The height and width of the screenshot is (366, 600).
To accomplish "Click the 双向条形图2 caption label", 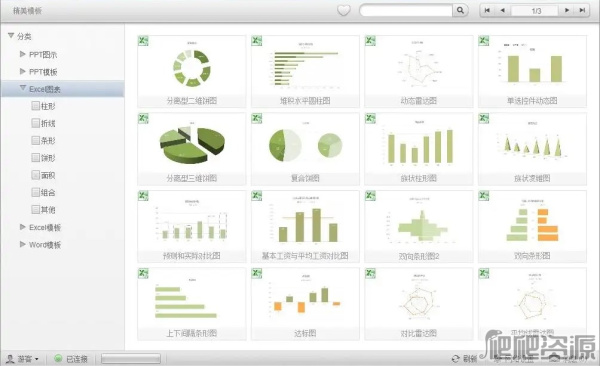I will (x=419, y=256).
